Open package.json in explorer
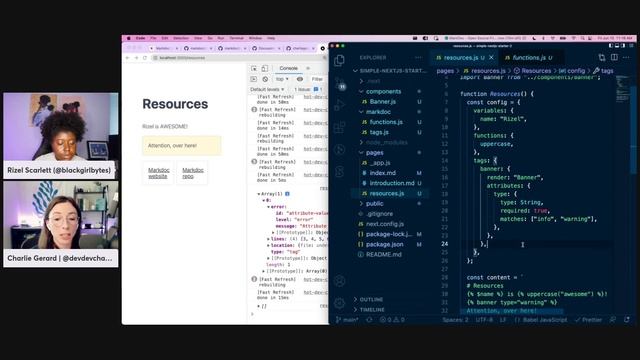 tap(390, 244)
